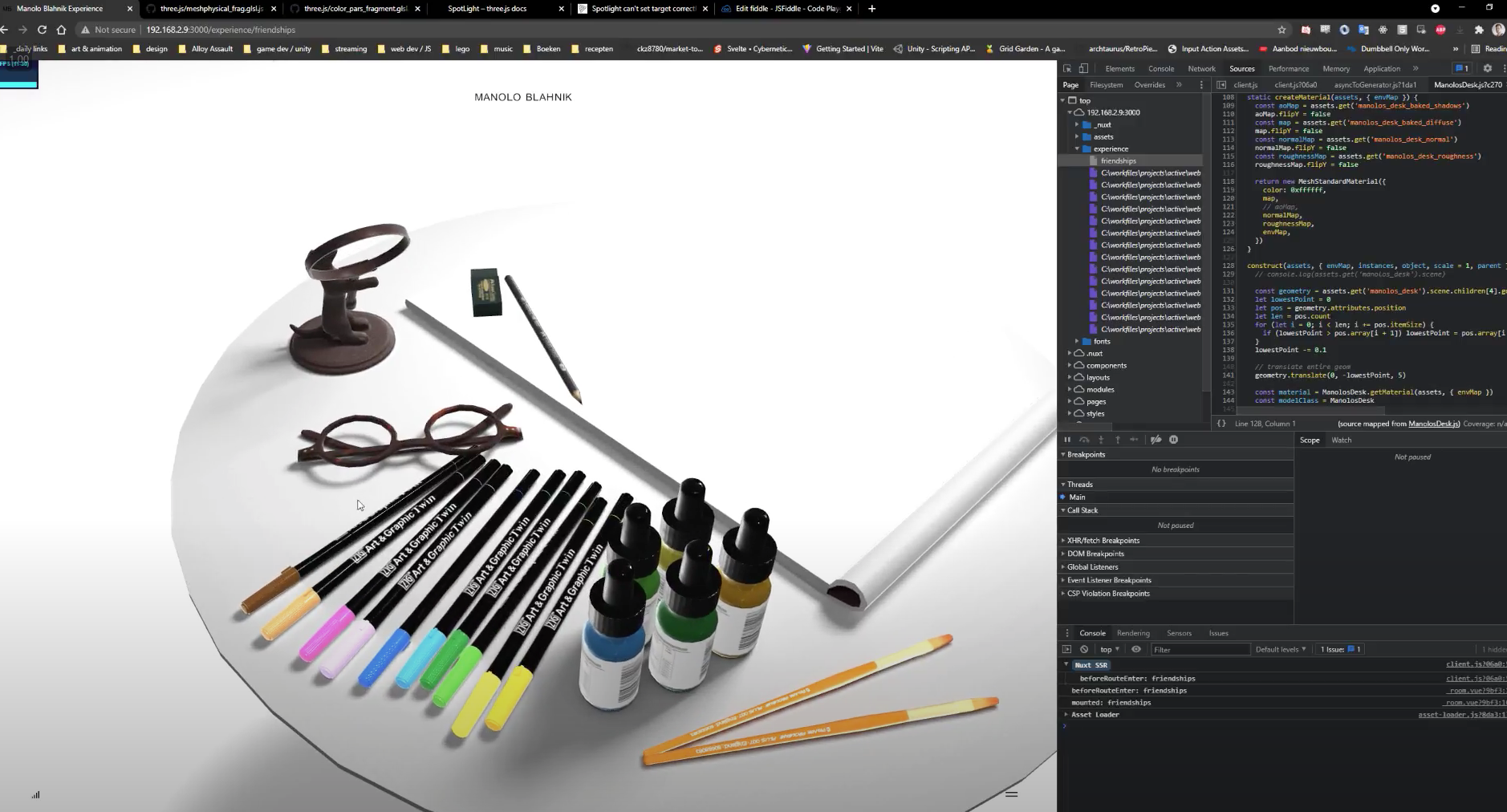
Task: Toggle pause on exceptions
Action: click(x=1173, y=440)
